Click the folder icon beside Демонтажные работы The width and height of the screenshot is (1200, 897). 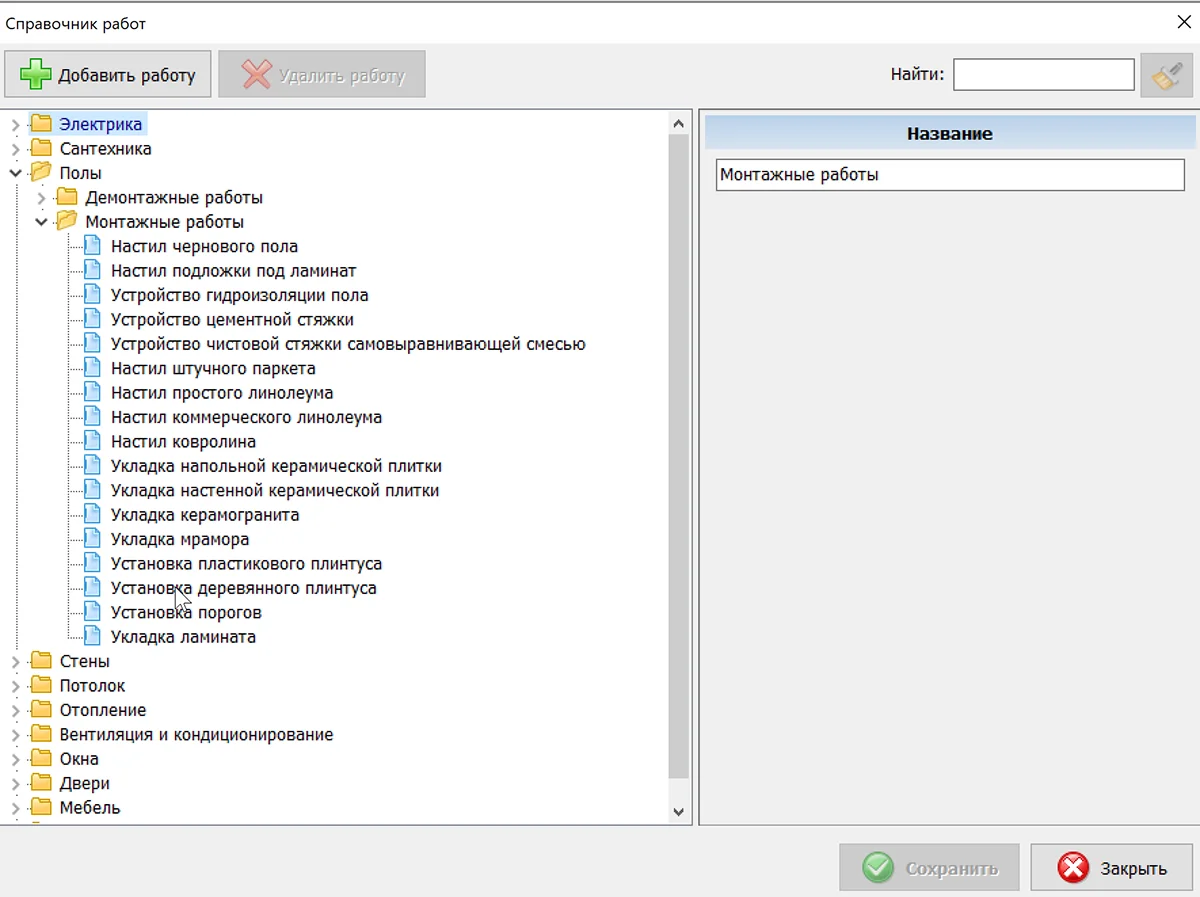click(67, 197)
